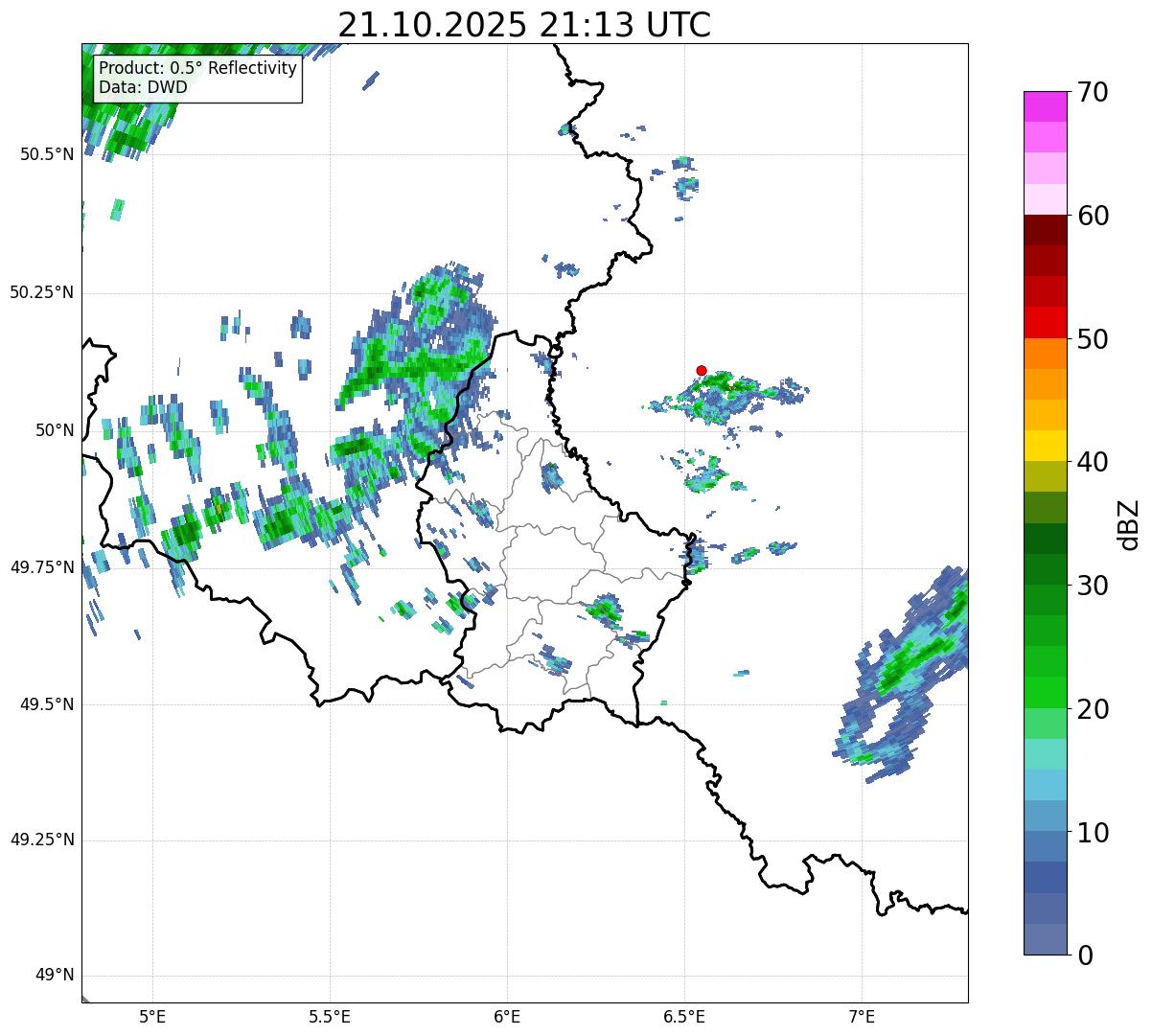Click the orange colorbar swatch below 50
Image resolution: width=1152 pixels, height=1036 pixels.
click(x=1046, y=353)
